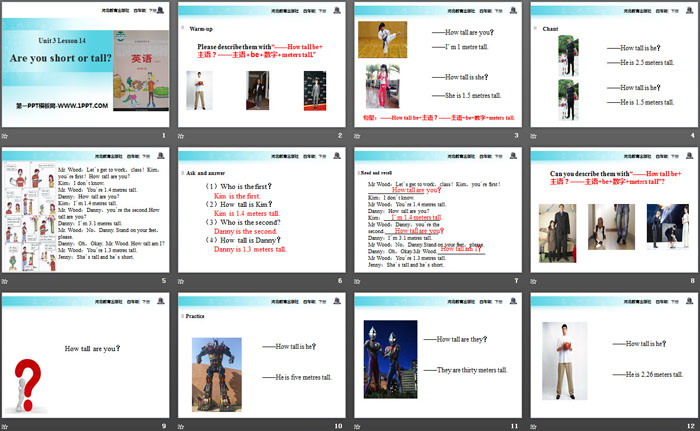Click the animation star icon under slide 5

(x=4, y=281)
